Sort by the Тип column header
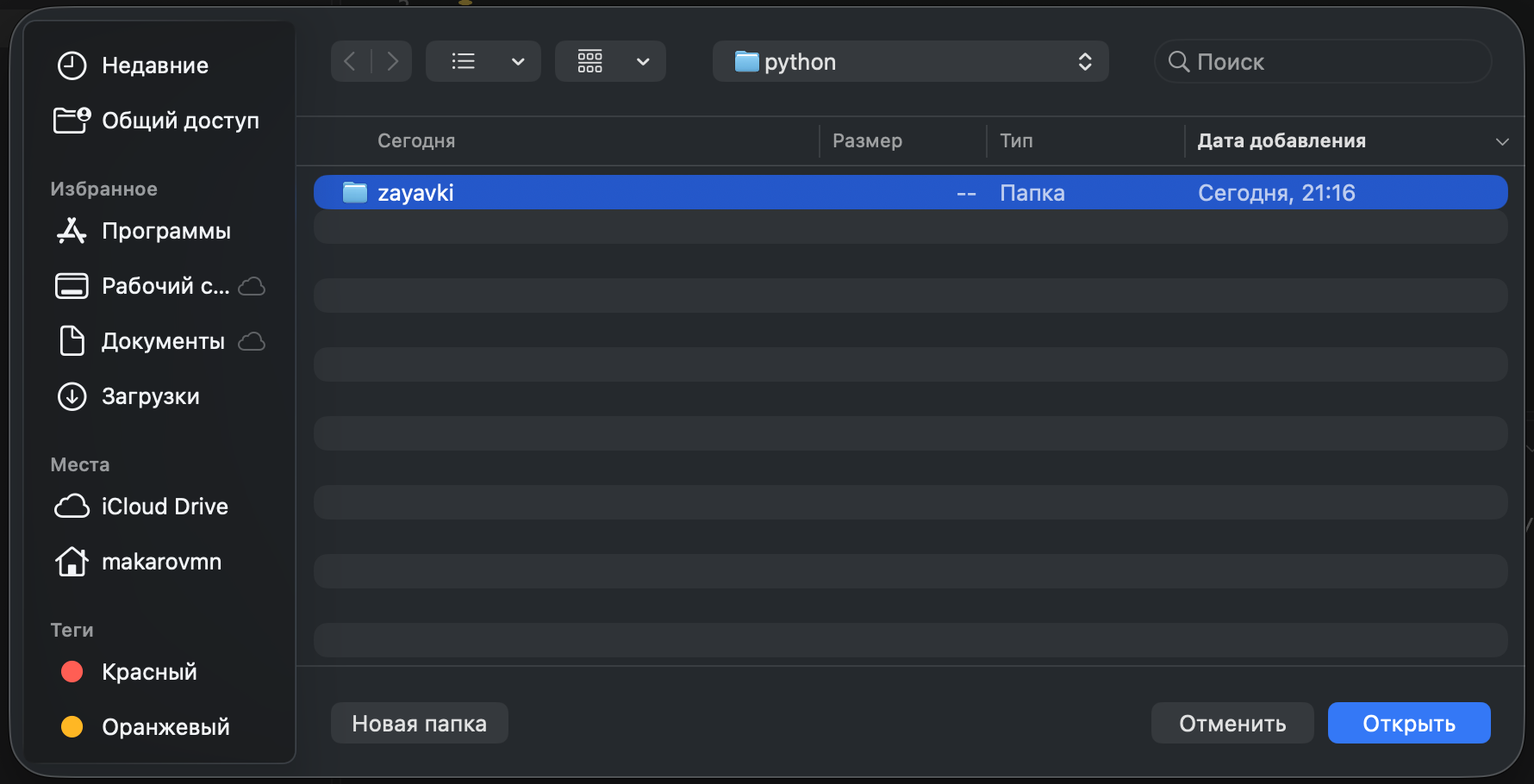The height and width of the screenshot is (784, 1534). (x=1016, y=140)
